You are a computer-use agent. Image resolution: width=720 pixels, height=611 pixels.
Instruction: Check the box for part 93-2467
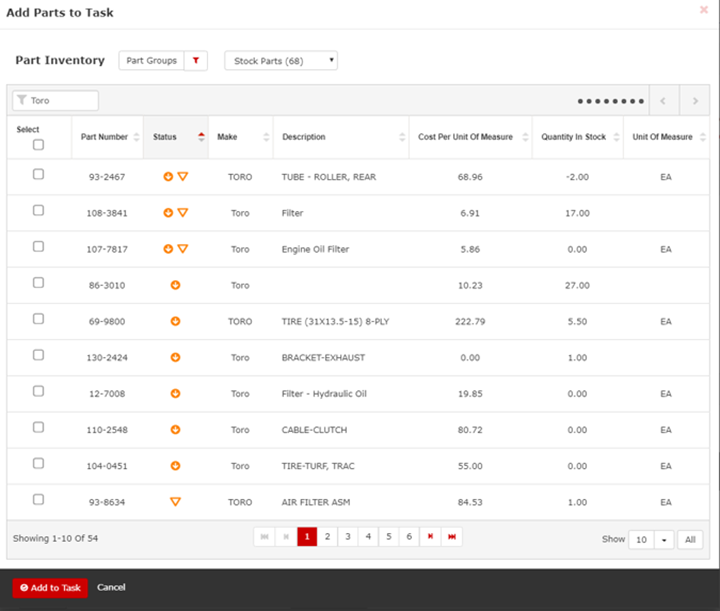pos(38,174)
